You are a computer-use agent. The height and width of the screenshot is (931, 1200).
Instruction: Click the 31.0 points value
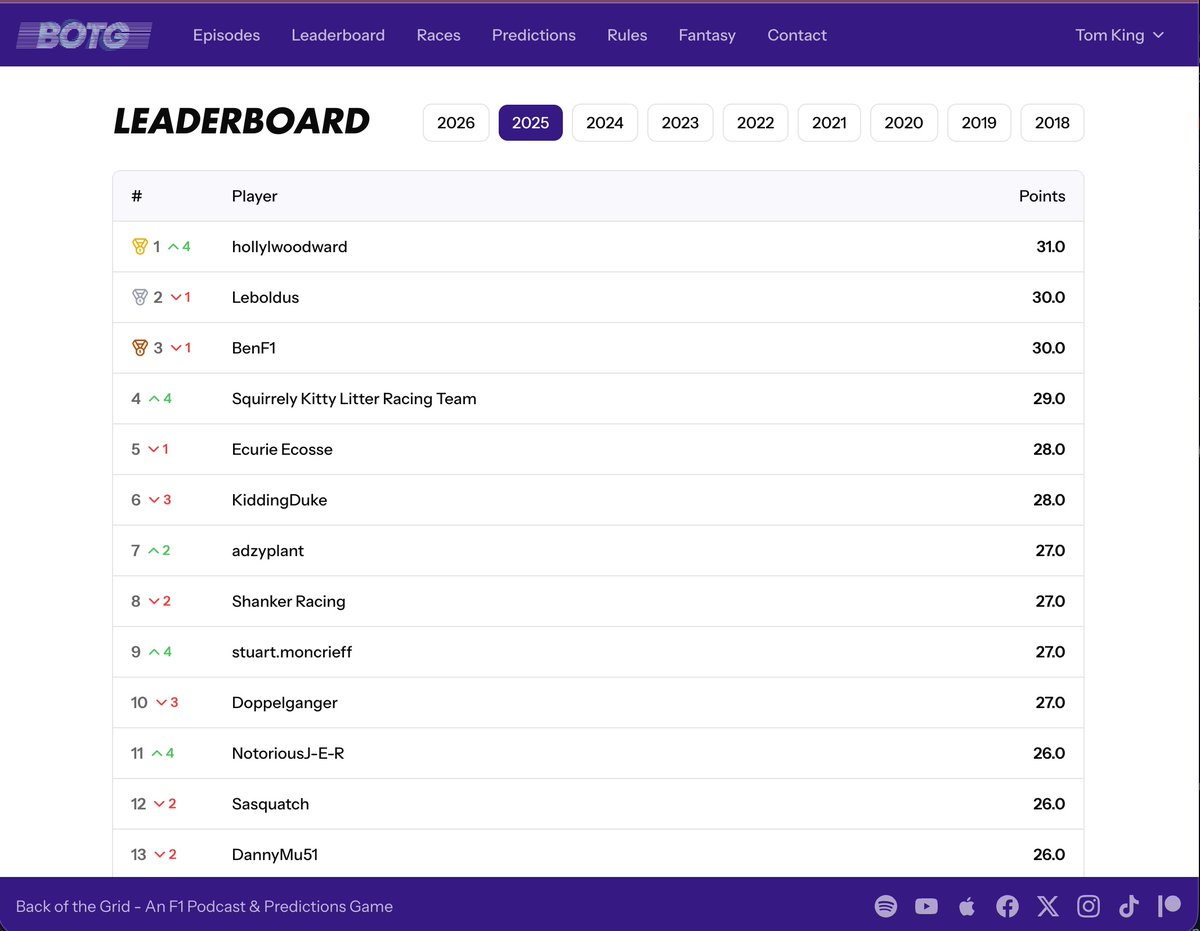[x=1050, y=246]
